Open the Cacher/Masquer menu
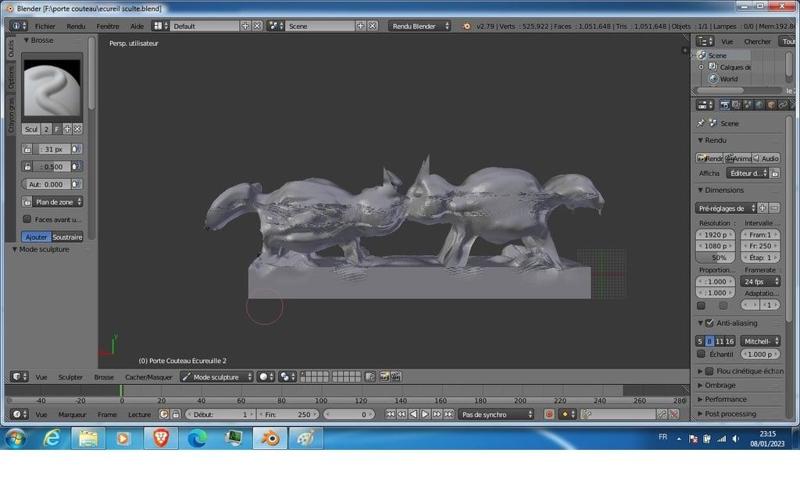800x485 pixels. coord(148,377)
